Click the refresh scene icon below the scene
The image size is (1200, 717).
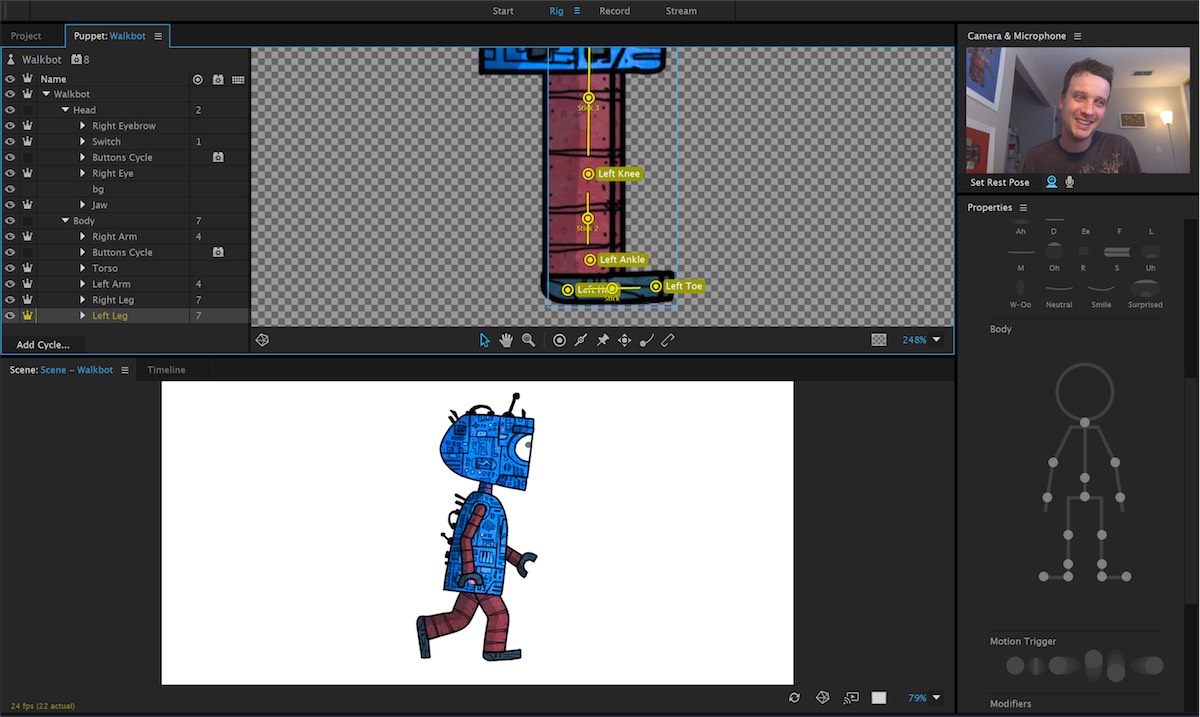(794, 698)
